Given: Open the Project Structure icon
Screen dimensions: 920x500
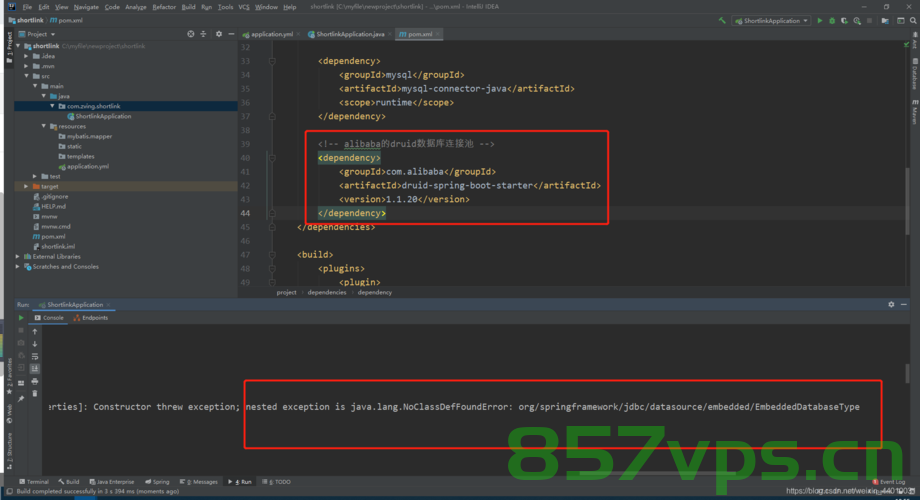Looking at the screenshot, I should point(885,21).
